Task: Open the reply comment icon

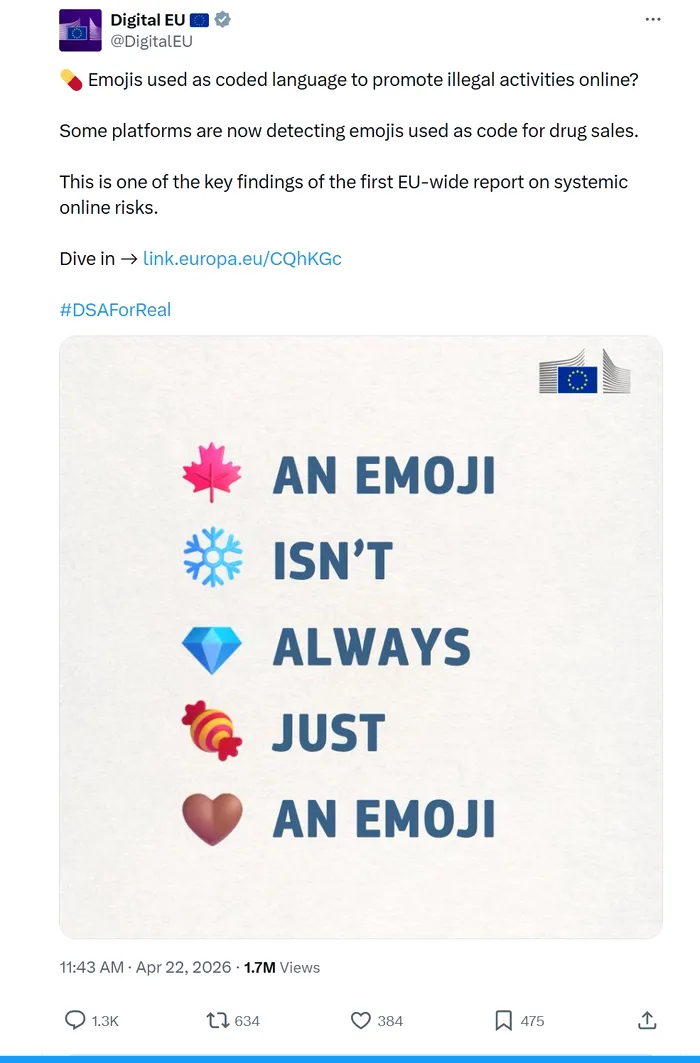Action: click(x=76, y=1020)
